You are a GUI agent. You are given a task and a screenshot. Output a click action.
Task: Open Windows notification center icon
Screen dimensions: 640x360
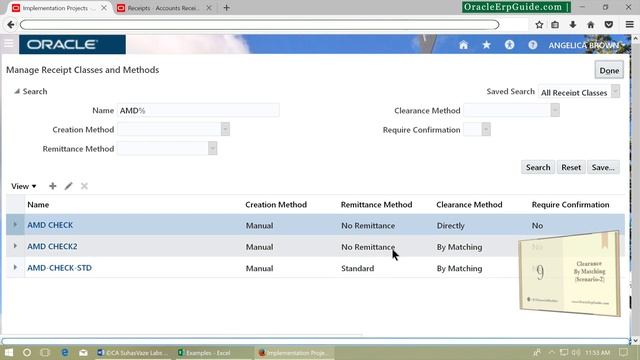point(623,352)
